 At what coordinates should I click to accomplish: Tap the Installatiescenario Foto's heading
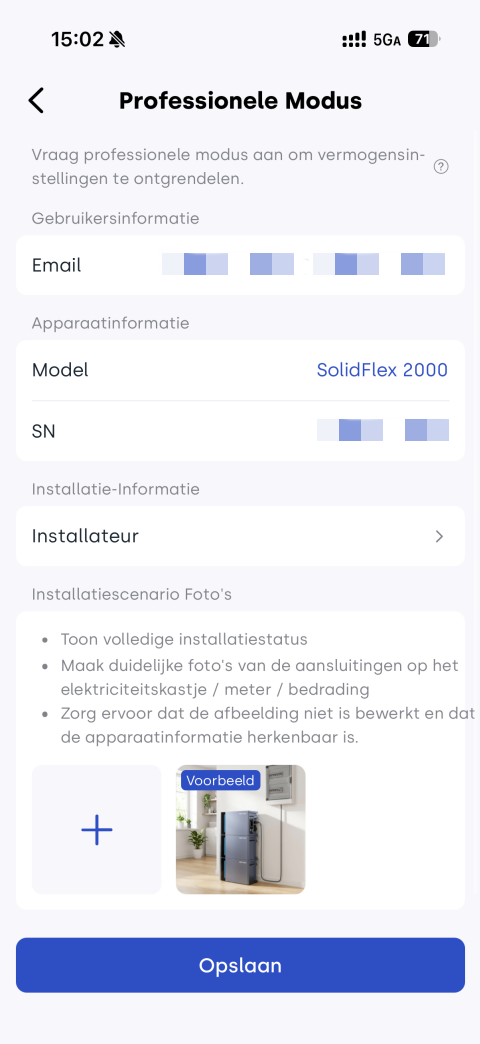(x=132, y=594)
